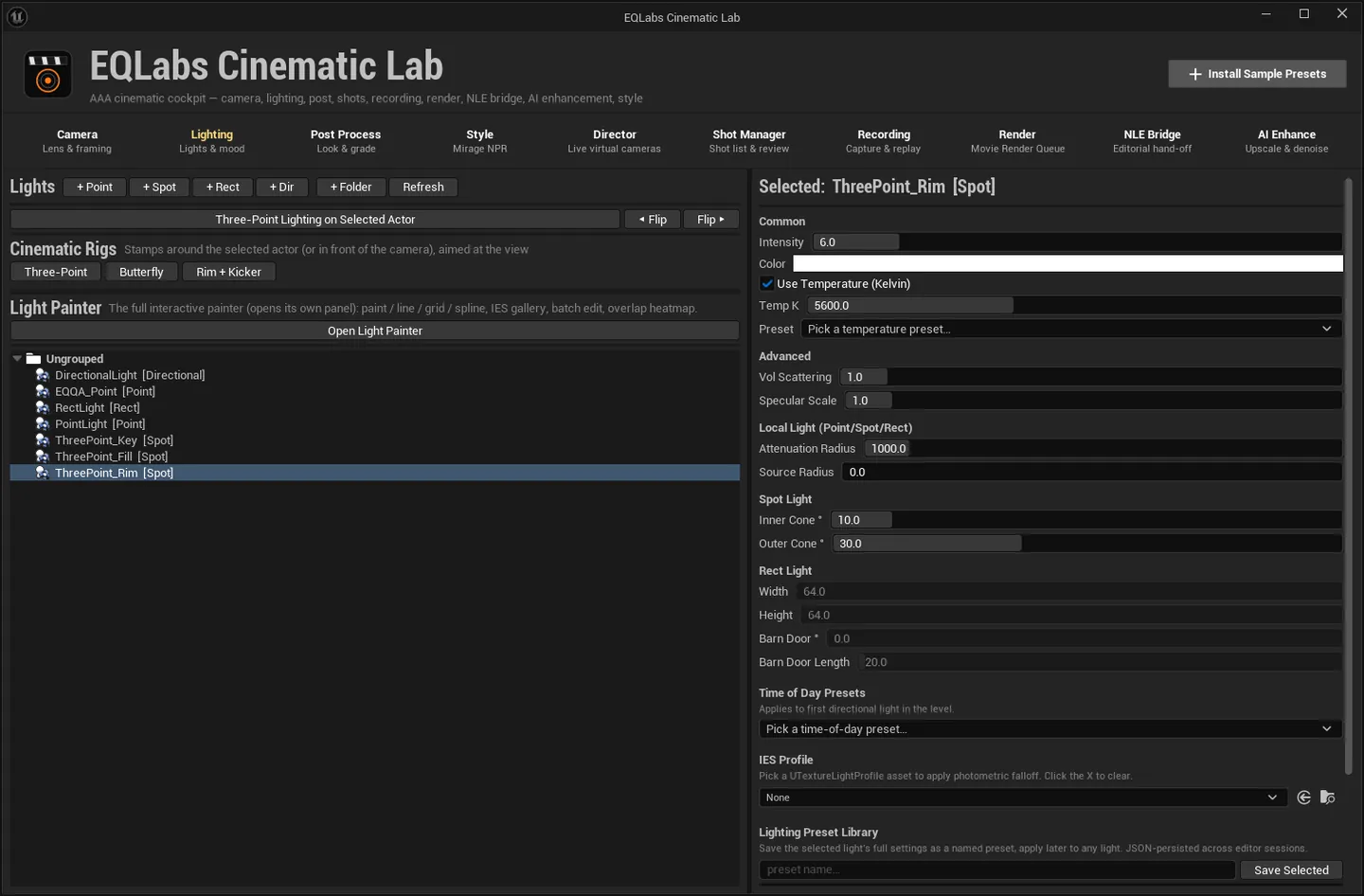Viewport: 1364px width, 896px height.
Task: Switch to the Camera tab
Action: pos(77,141)
